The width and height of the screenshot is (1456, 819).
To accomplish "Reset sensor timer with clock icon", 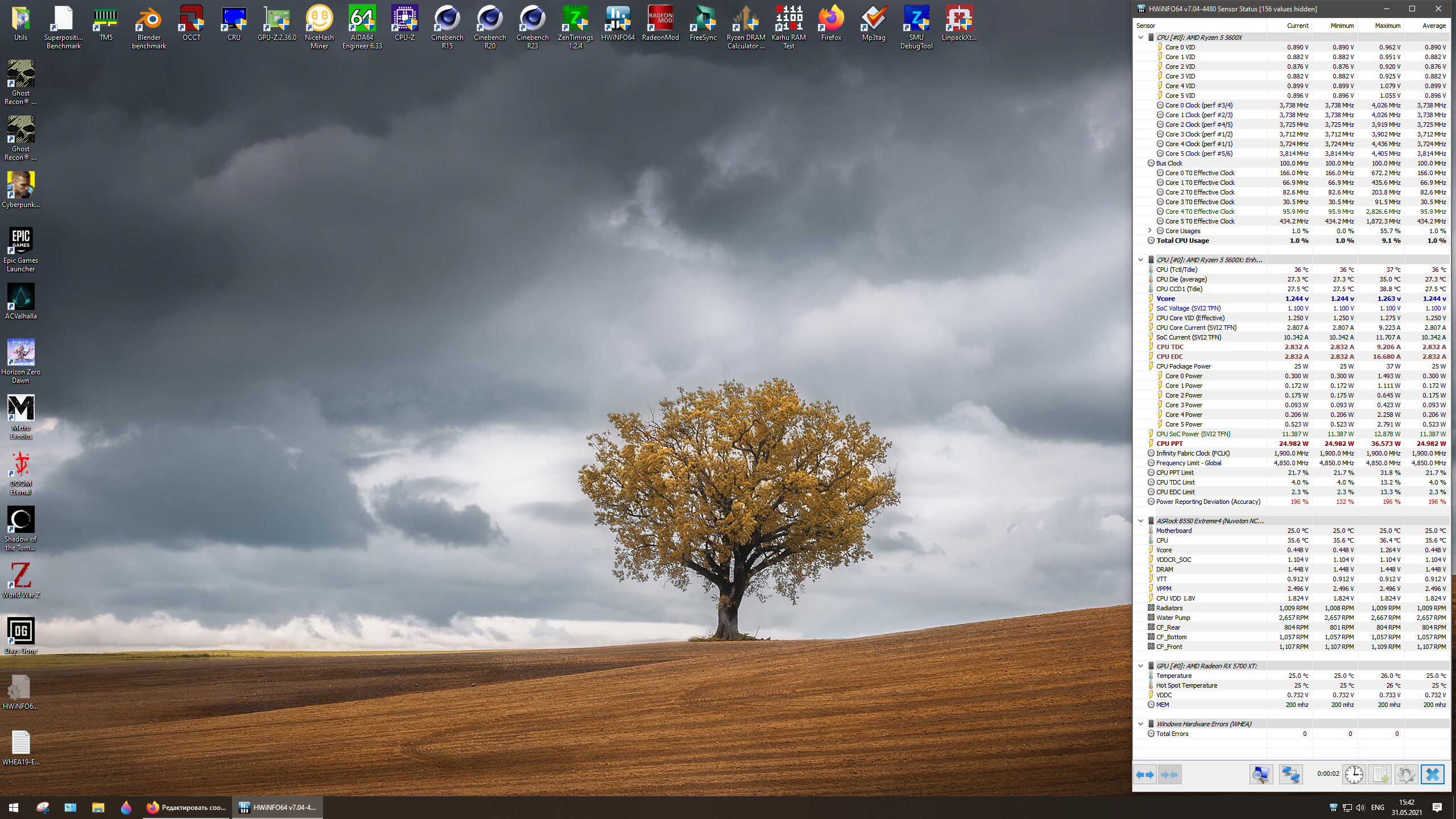I will [1354, 775].
